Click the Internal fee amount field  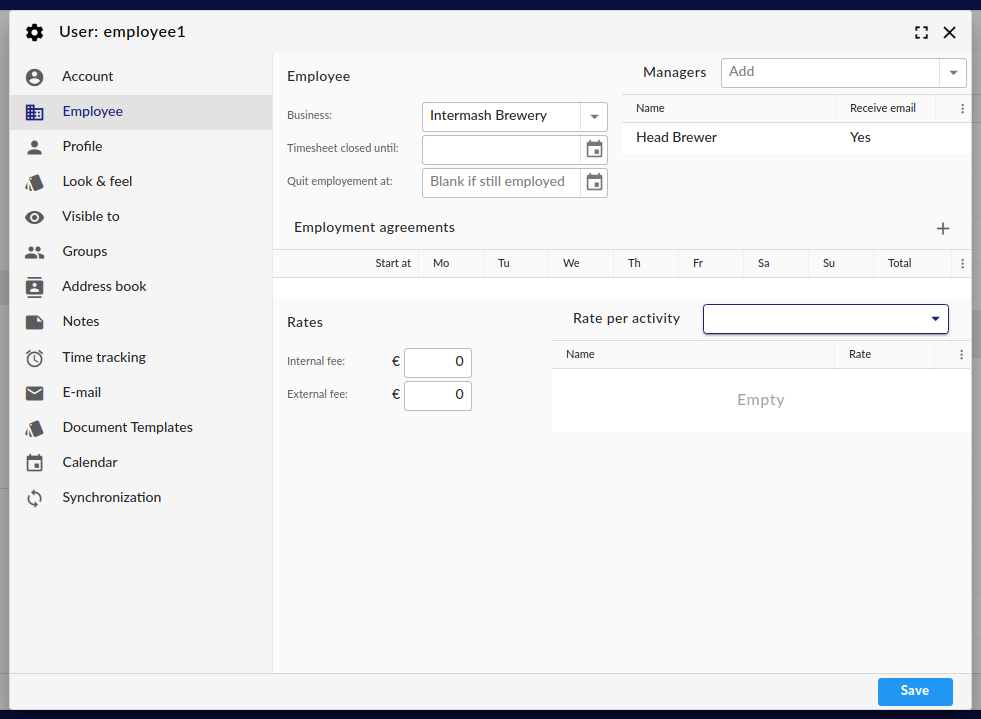tap(438, 362)
